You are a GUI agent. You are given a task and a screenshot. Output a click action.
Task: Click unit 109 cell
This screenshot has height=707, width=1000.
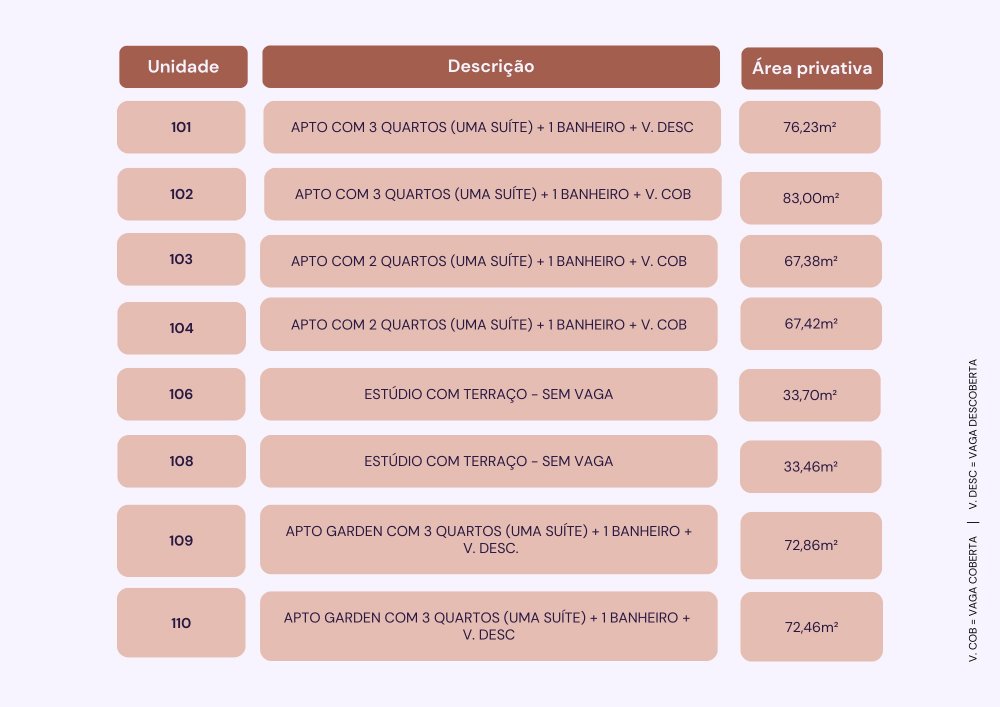[x=181, y=541]
